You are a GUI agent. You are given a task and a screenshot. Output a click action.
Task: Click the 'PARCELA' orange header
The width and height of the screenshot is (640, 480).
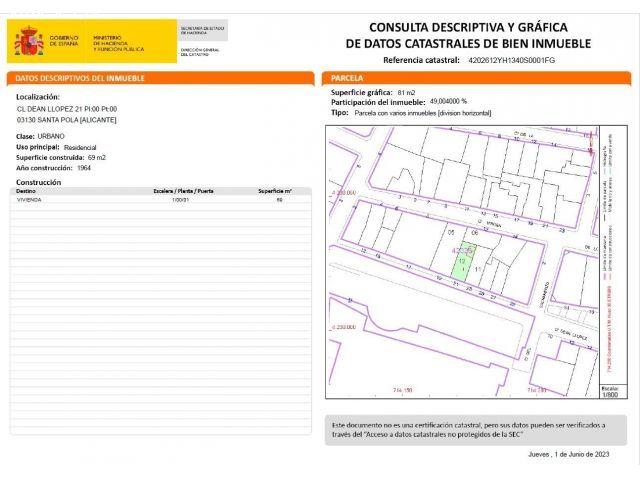(476, 78)
